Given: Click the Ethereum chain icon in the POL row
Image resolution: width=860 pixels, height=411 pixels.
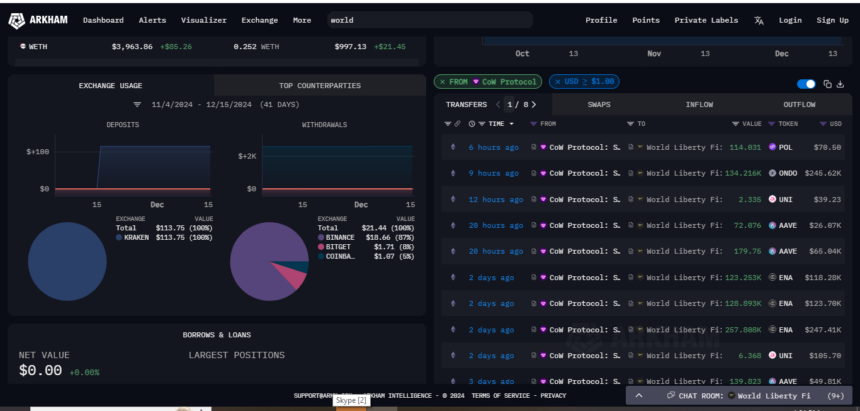Looking at the screenshot, I should tap(453, 147).
